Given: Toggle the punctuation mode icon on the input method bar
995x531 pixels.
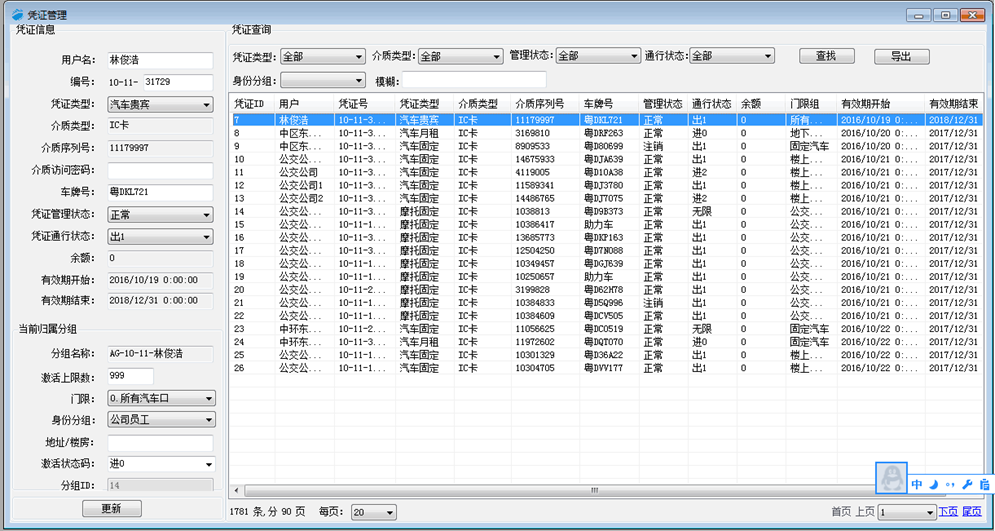Looking at the screenshot, I should pos(950,485).
